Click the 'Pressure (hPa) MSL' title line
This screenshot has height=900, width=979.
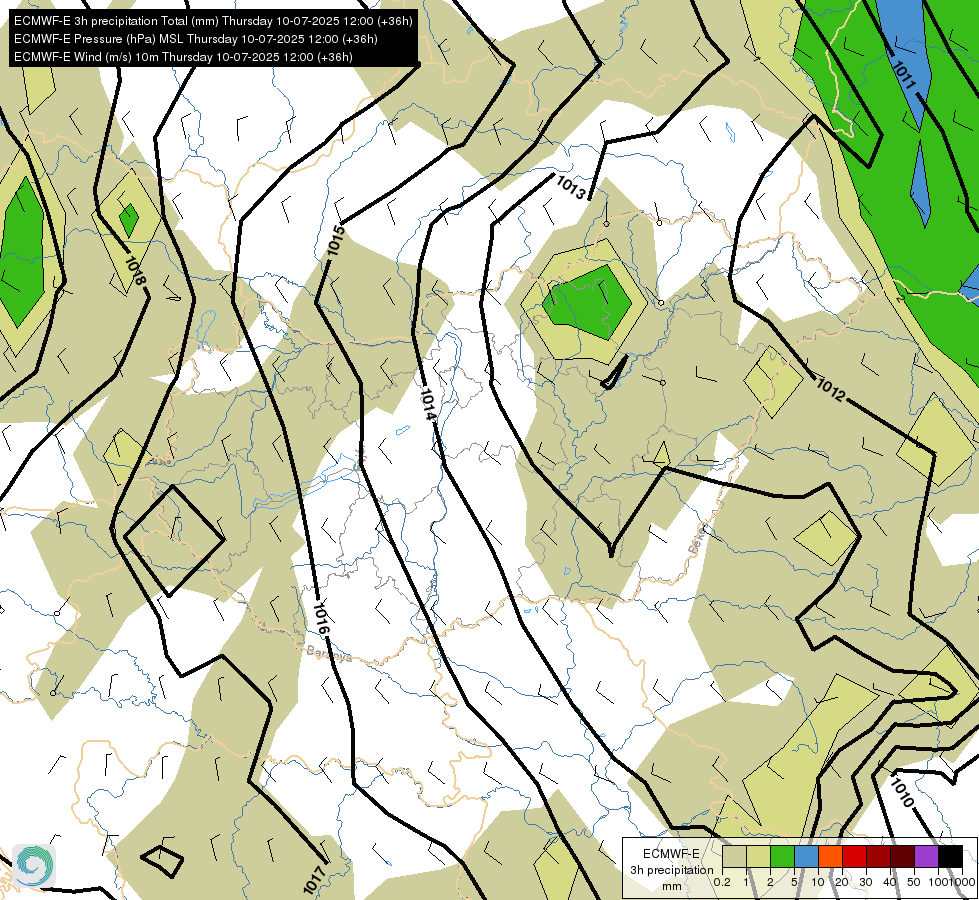195,39
